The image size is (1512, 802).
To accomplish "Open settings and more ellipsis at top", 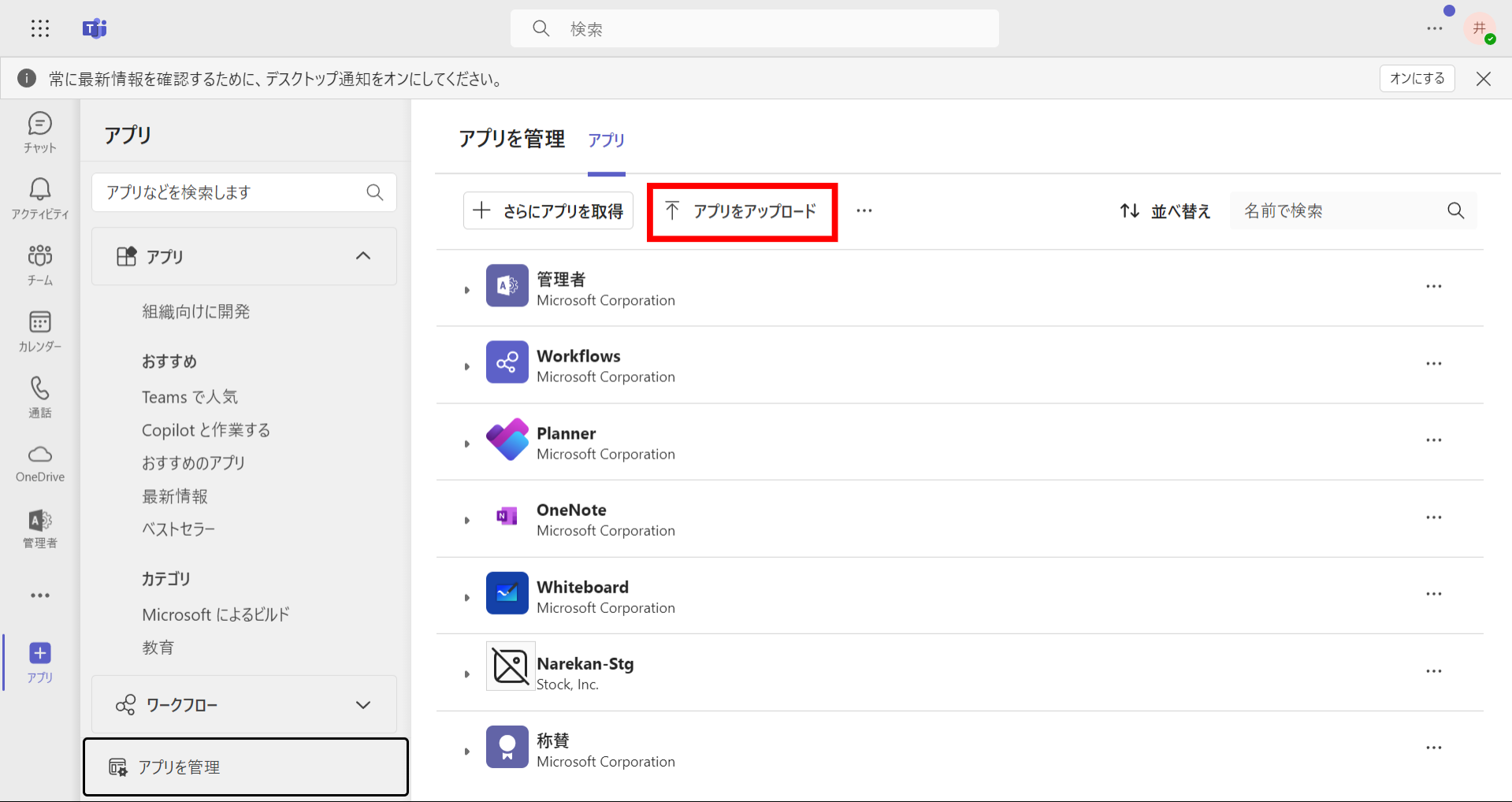I will (1435, 29).
